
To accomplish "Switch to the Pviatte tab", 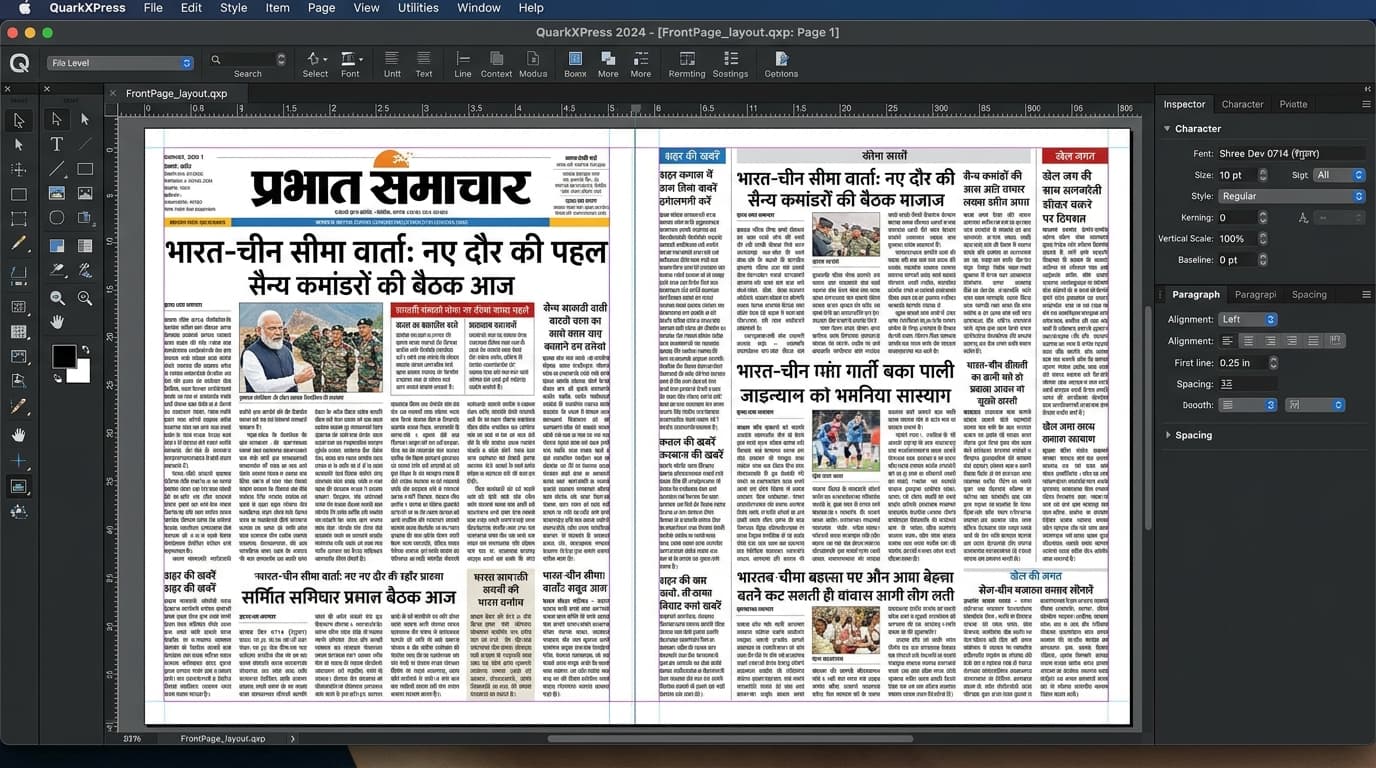I will click(1293, 104).
